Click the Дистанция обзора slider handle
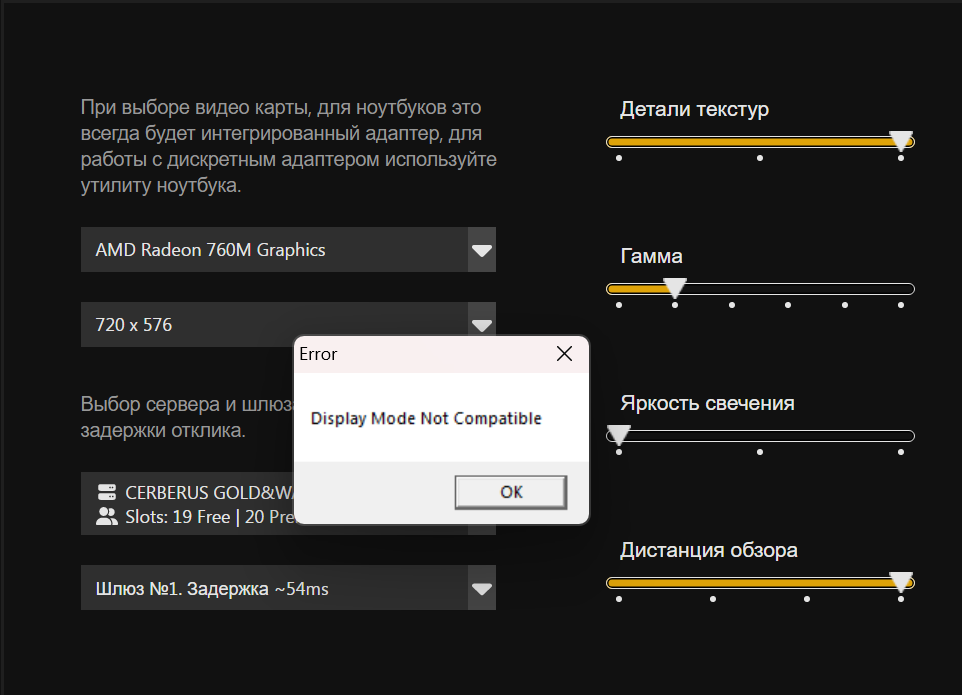 [x=901, y=582]
